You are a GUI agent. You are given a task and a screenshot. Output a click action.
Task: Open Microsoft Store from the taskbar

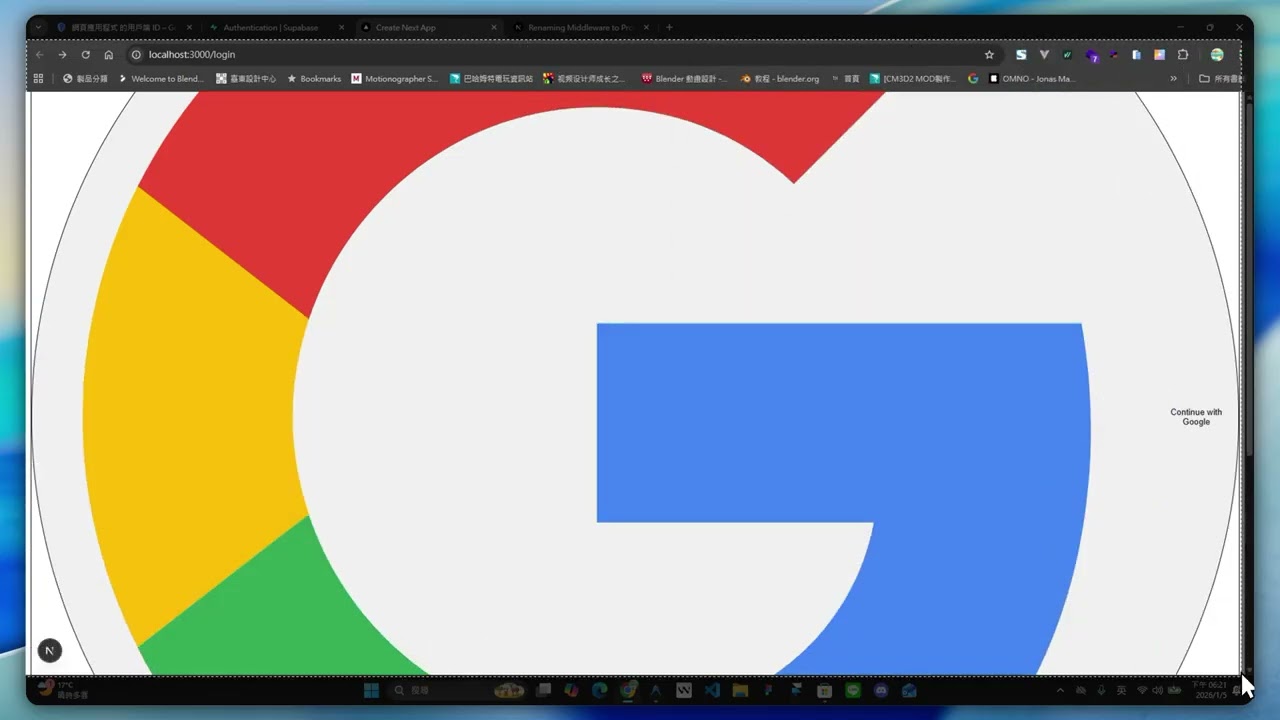pyautogui.click(x=824, y=690)
